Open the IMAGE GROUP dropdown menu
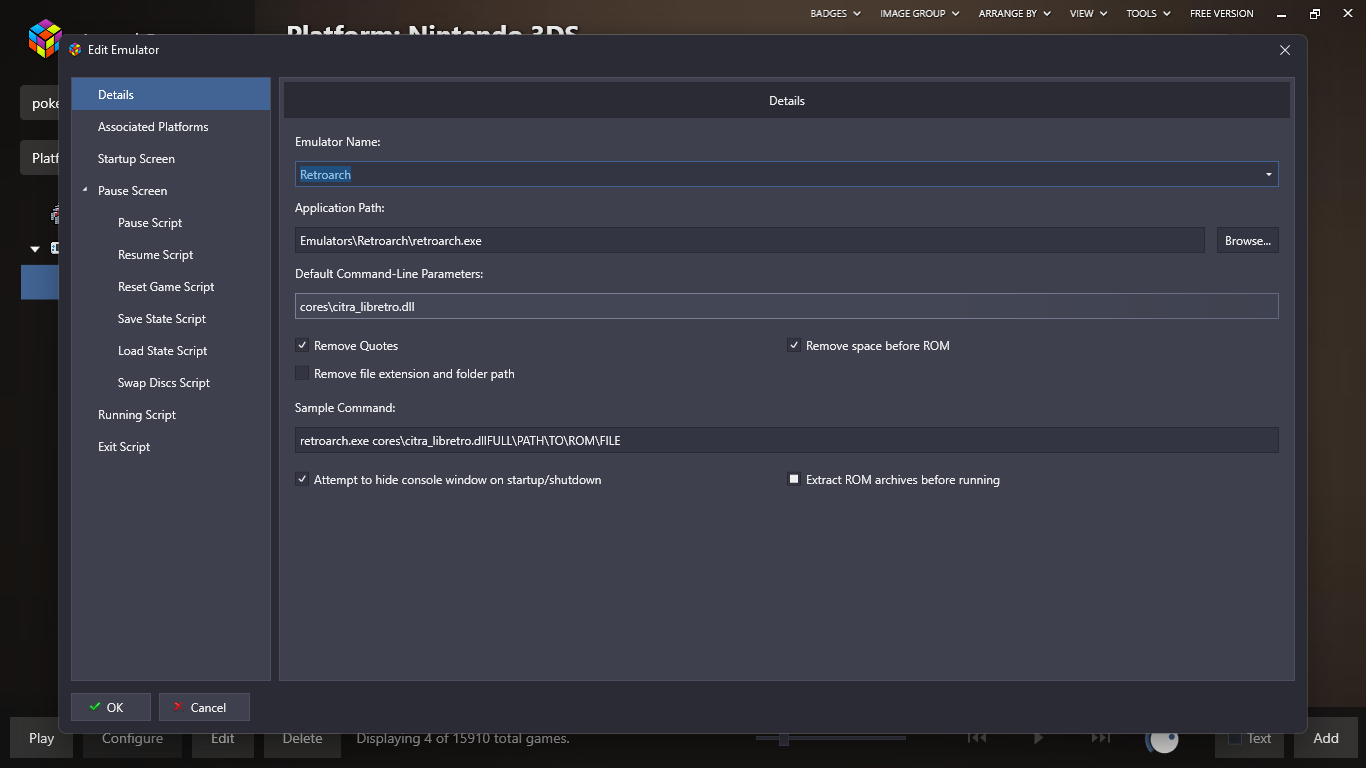 919,13
